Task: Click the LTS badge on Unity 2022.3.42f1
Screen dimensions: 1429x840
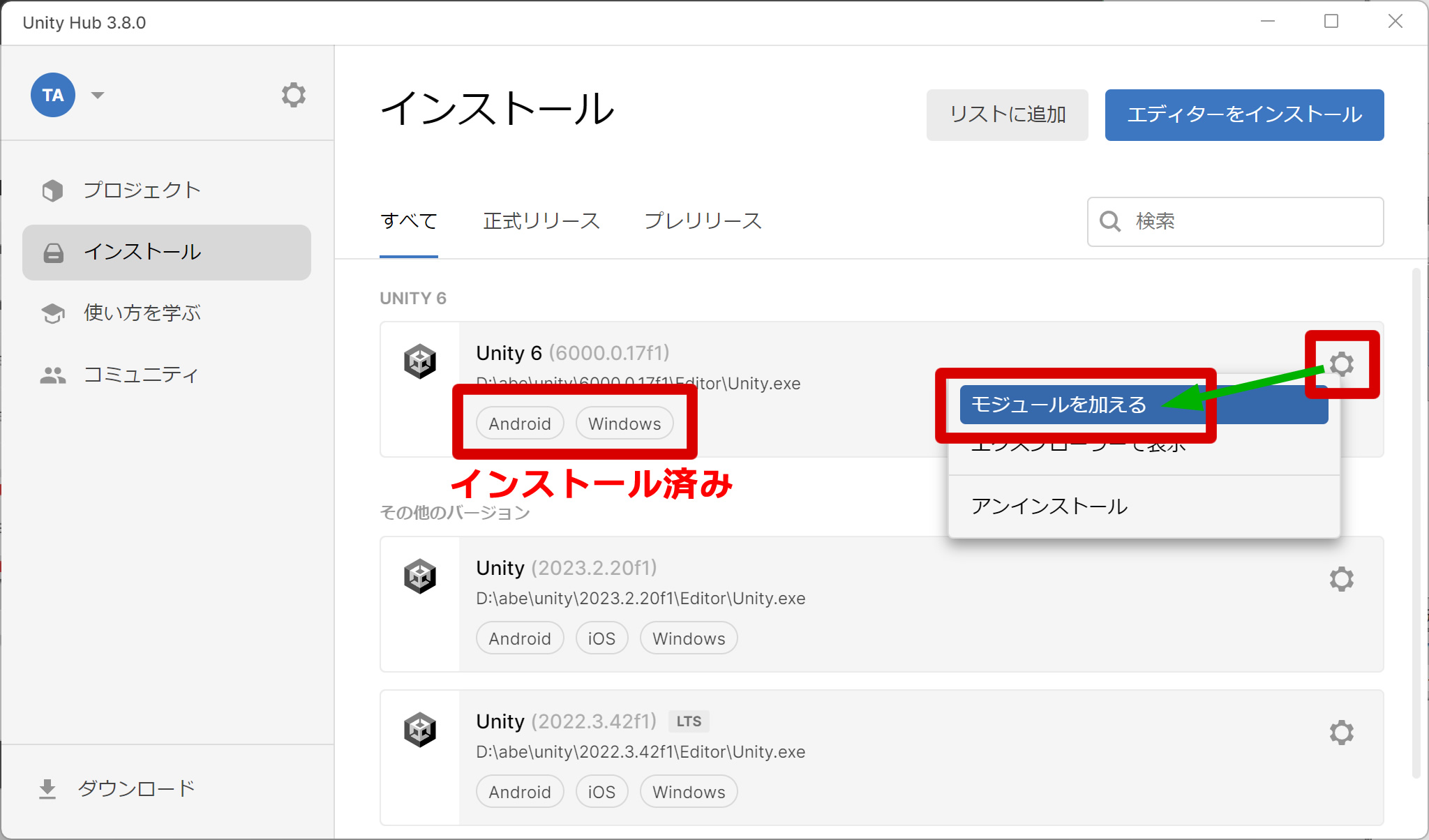Action: pyautogui.click(x=689, y=721)
